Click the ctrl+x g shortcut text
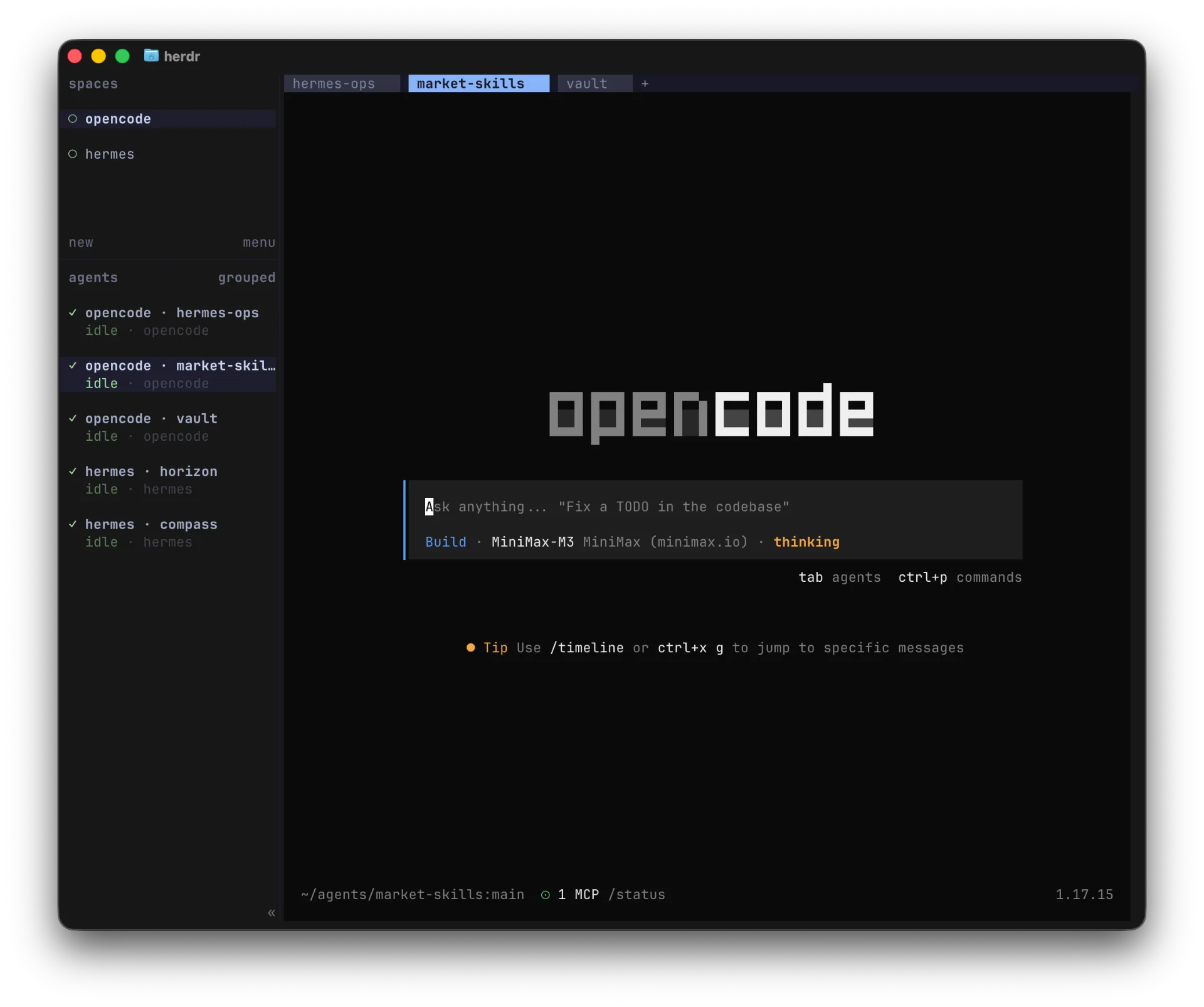Screen dimensions: 1204x1007 tap(690, 648)
